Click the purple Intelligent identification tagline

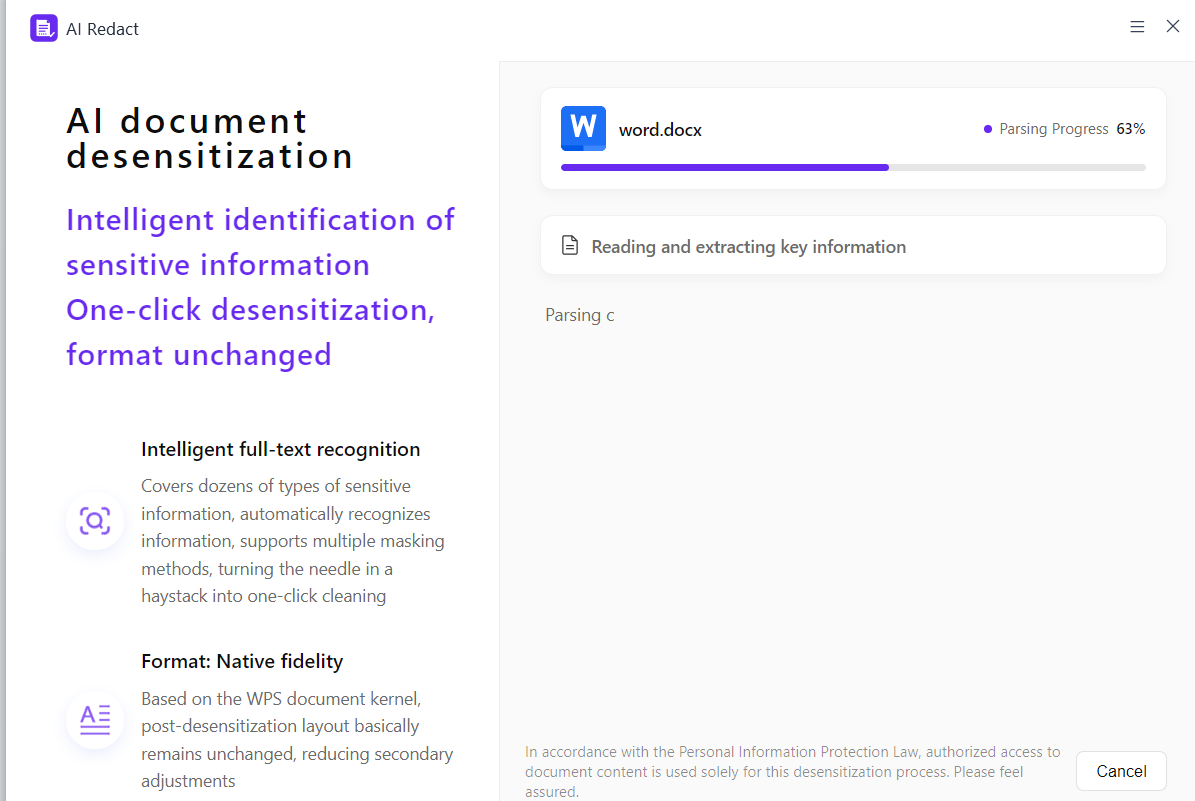click(x=261, y=287)
